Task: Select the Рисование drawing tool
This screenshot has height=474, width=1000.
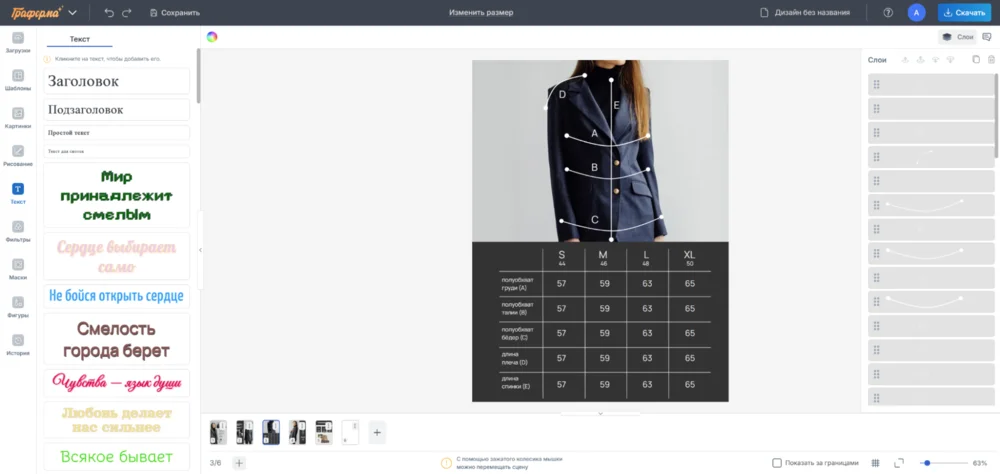Action: click(x=18, y=156)
